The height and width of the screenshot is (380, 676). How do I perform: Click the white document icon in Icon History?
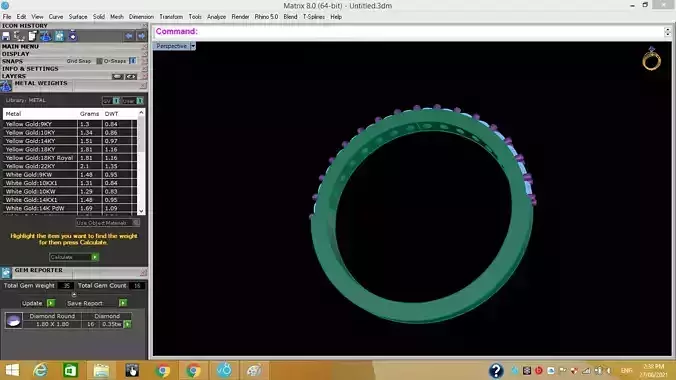32,36
